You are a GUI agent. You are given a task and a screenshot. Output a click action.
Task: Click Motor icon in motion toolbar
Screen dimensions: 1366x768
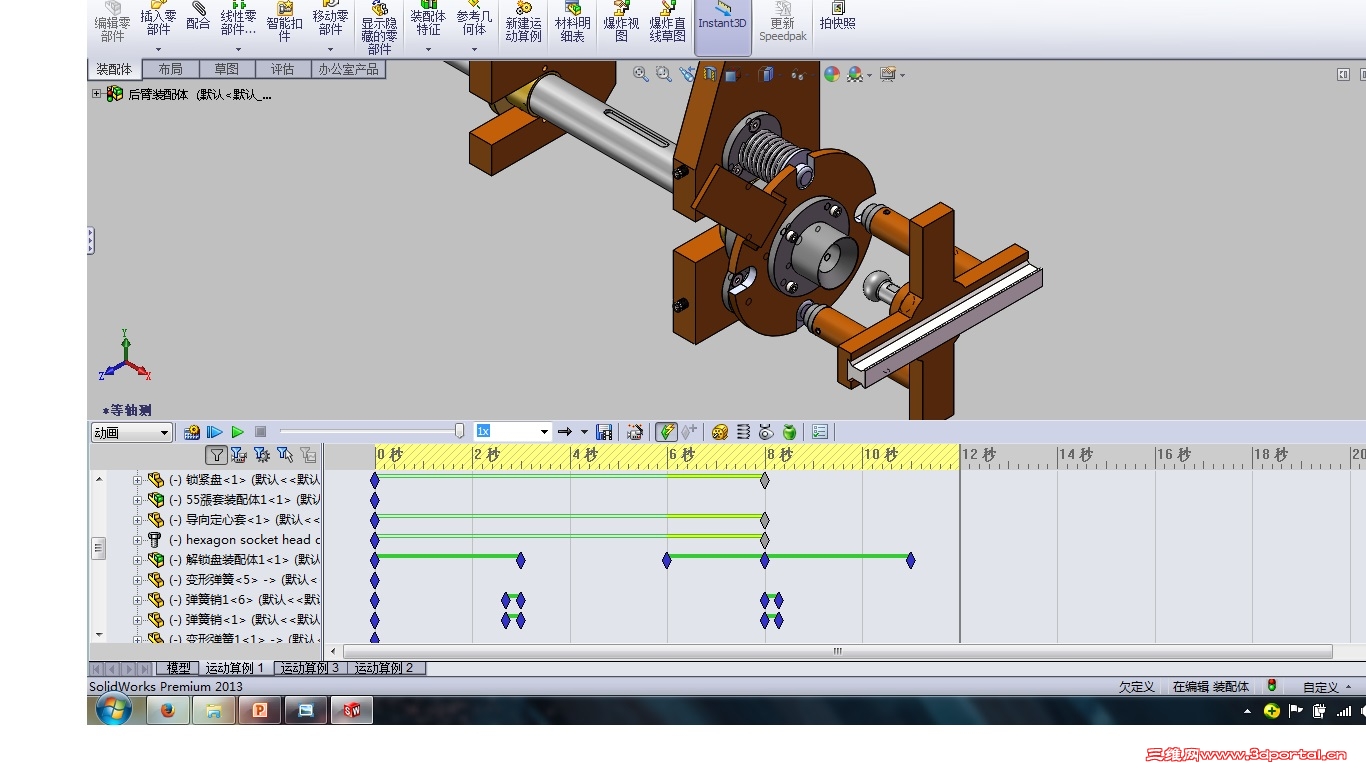pyautogui.click(x=720, y=432)
